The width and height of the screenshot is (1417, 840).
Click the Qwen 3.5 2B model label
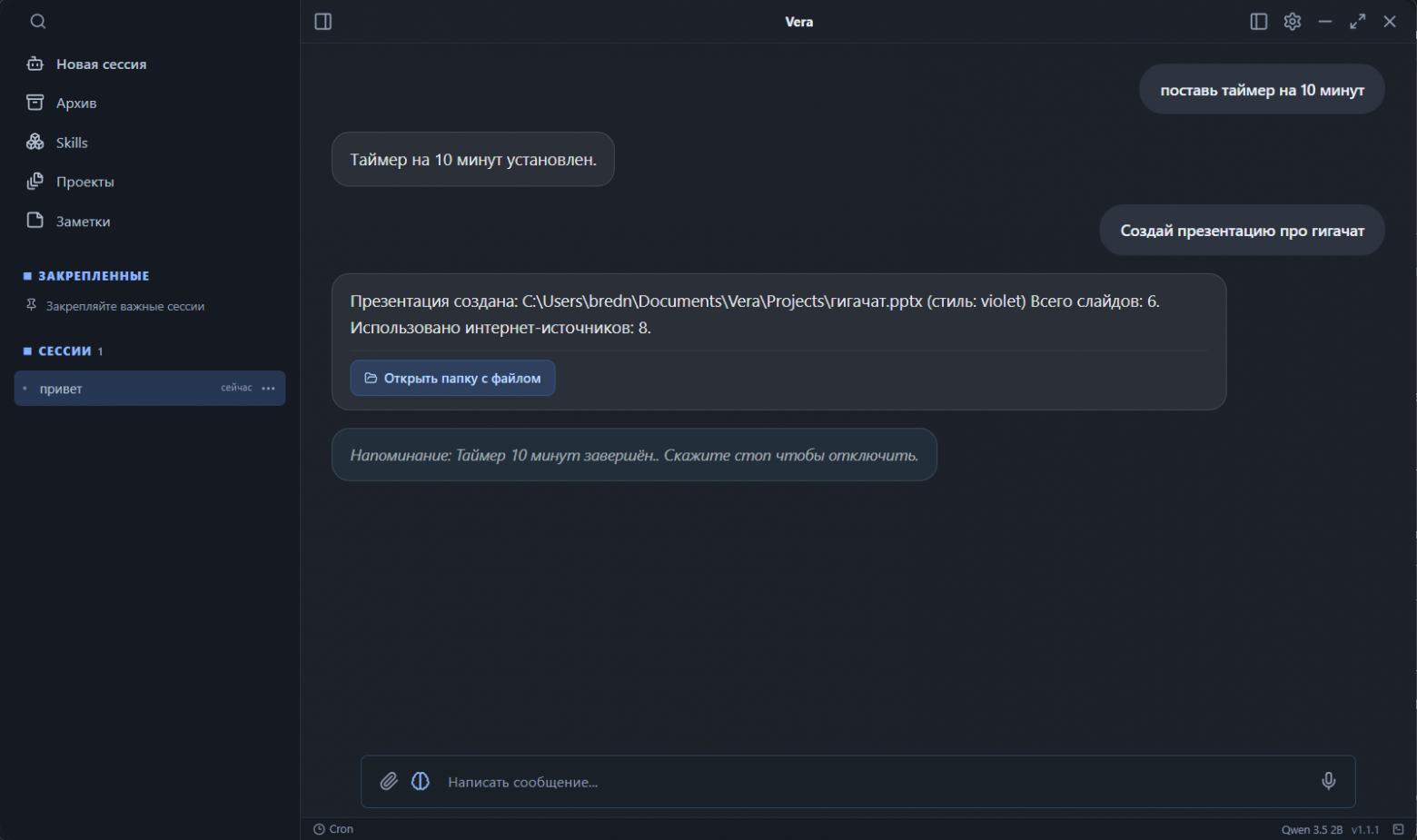coord(1312,830)
